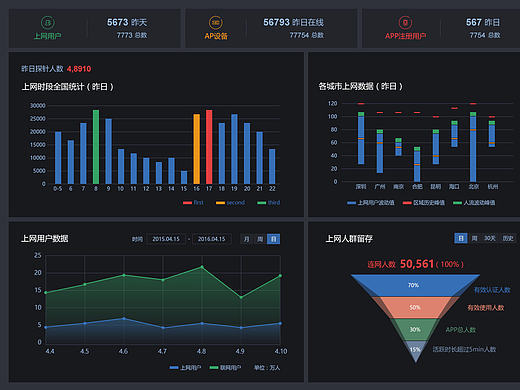
Task: Click the 56793 昨日在线 statistic
Action: 293,22
